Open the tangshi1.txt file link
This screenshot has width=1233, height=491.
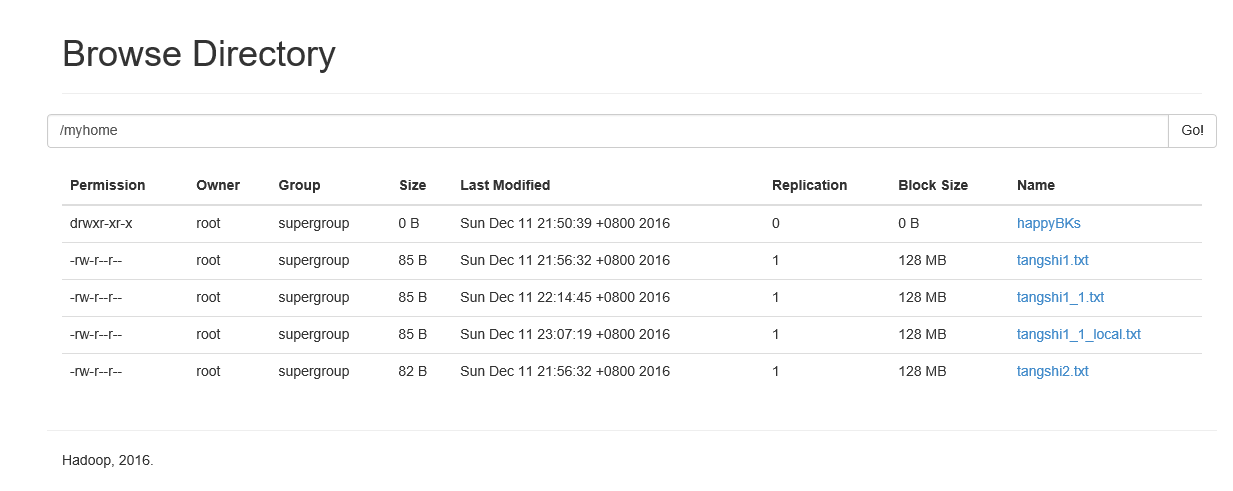(1052, 260)
